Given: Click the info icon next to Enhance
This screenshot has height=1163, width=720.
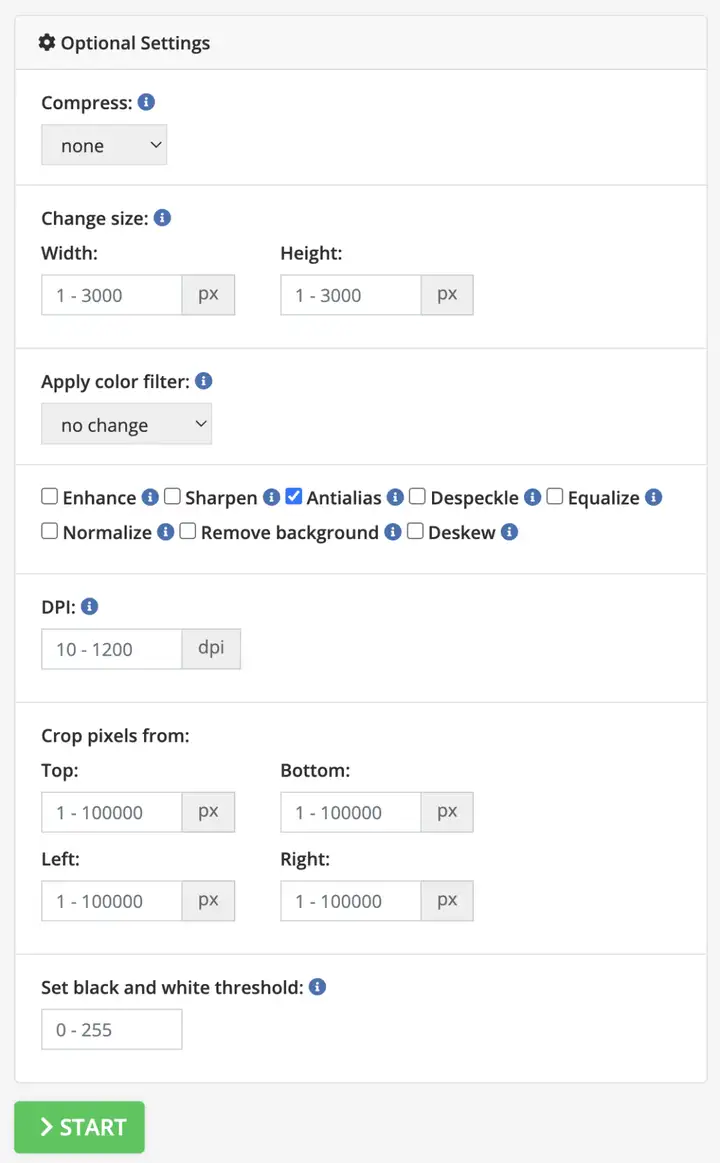Looking at the screenshot, I should click(x=151, y=497).
